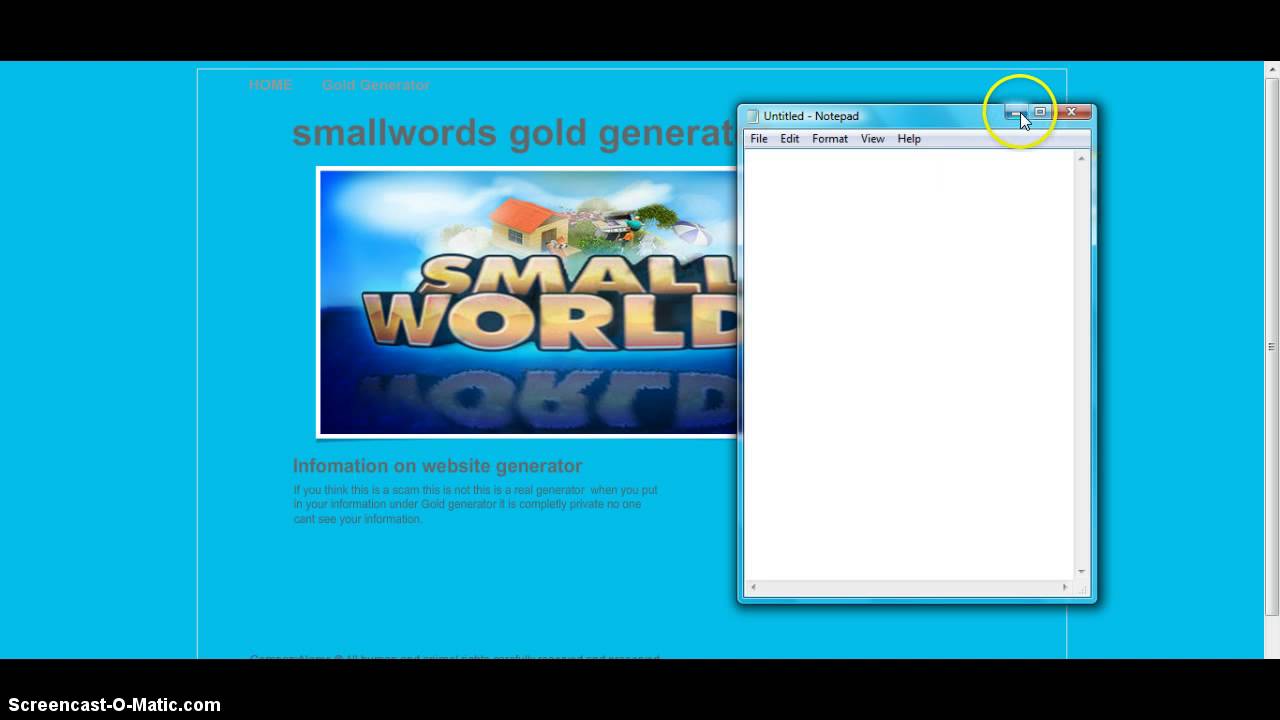Open the Help menu in Notepad

point(909,139)
